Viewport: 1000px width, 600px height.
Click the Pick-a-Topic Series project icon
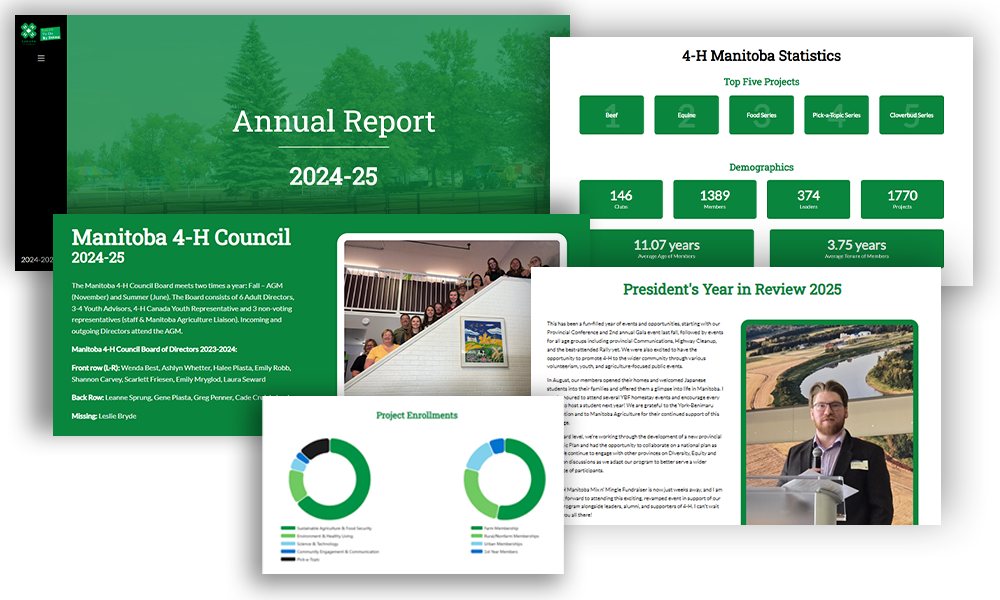click(836, 114)
